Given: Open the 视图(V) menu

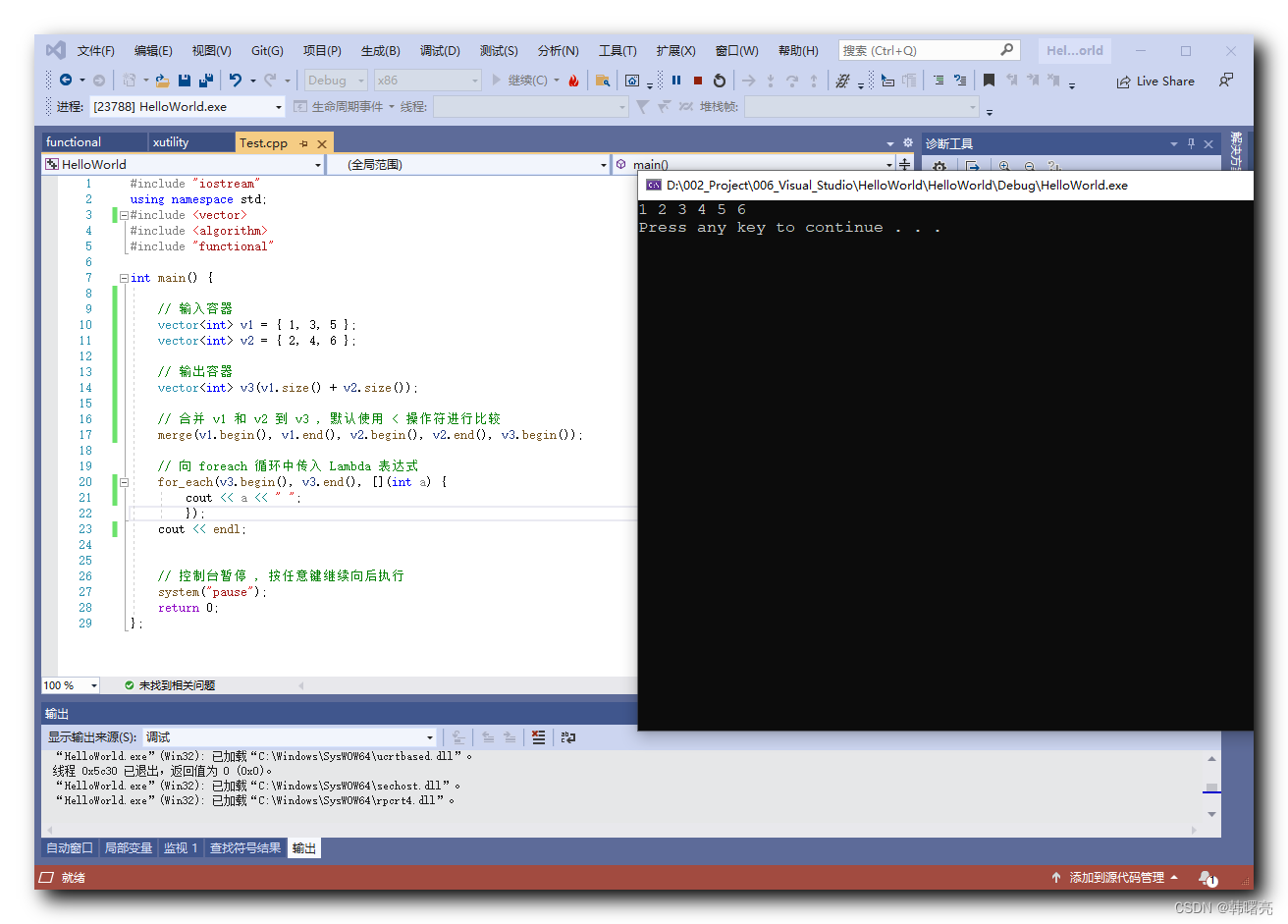Looking at the screenshot, I should pos(211,50).
